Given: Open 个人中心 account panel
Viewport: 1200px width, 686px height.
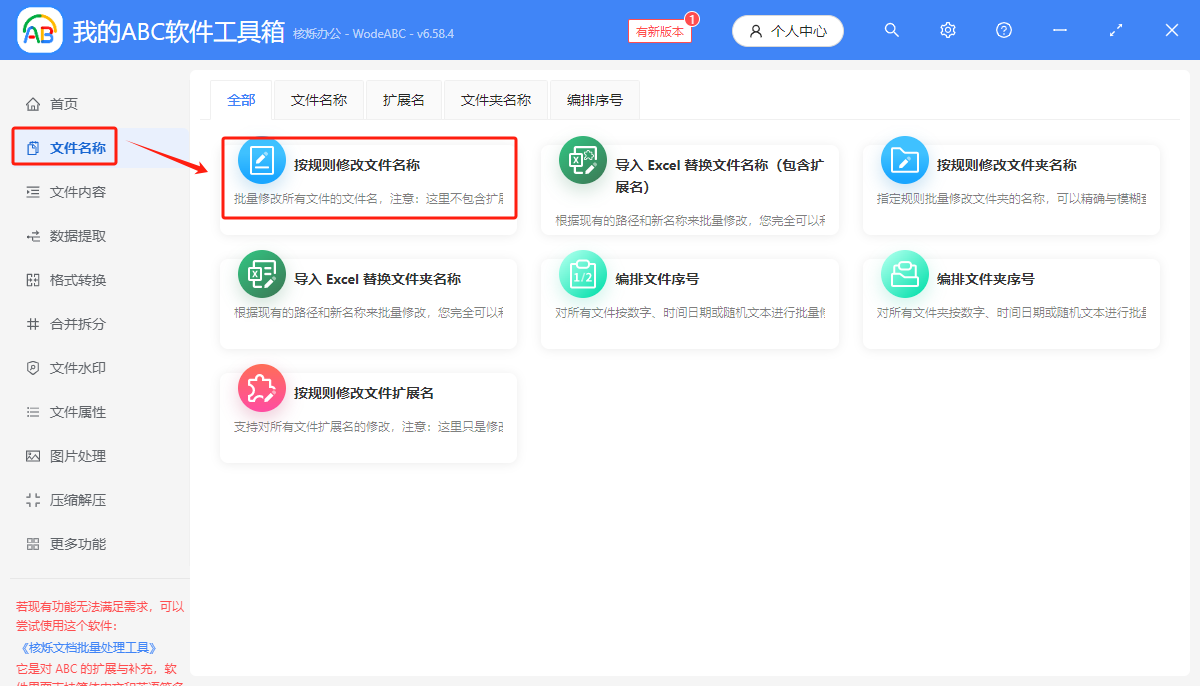Looking at the screenshot, I should (787, 31).
